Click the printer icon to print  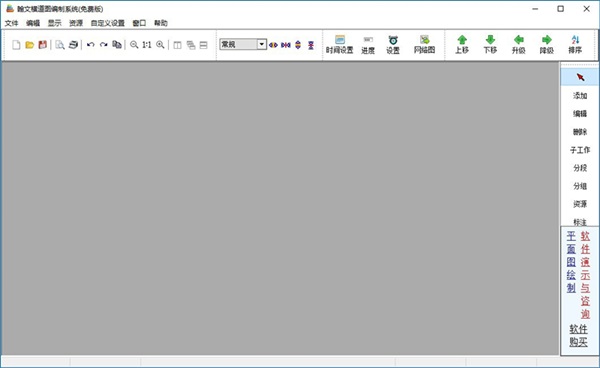pos(73,45)
